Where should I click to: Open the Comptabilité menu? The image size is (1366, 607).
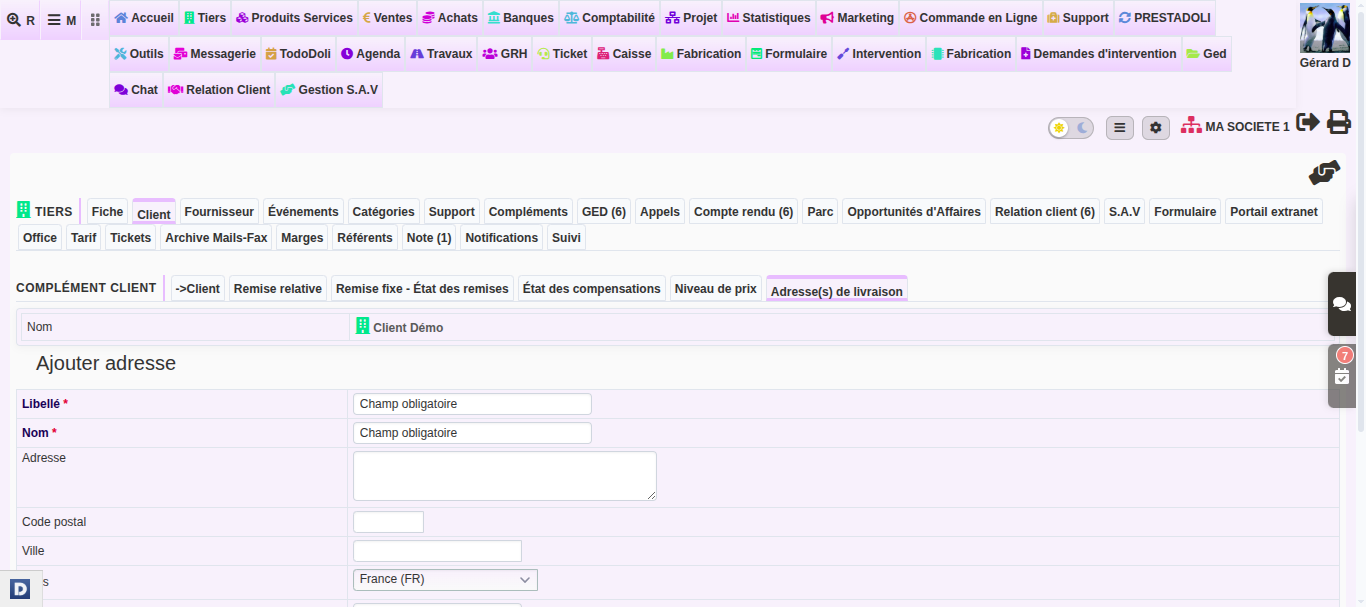tap(609, 18)
